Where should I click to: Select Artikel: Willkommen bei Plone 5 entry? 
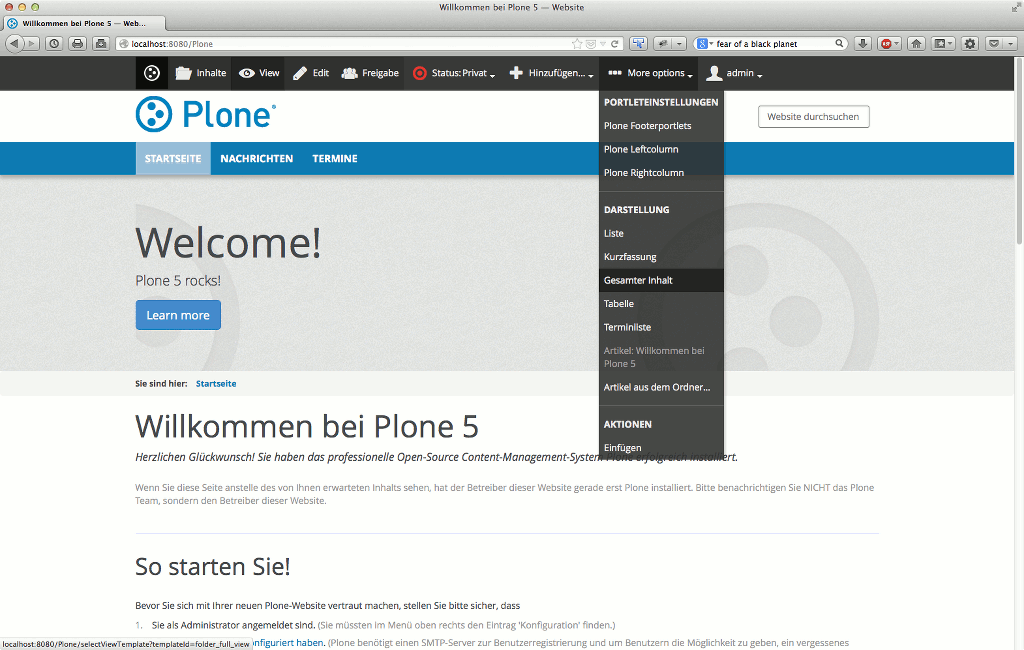661,357
